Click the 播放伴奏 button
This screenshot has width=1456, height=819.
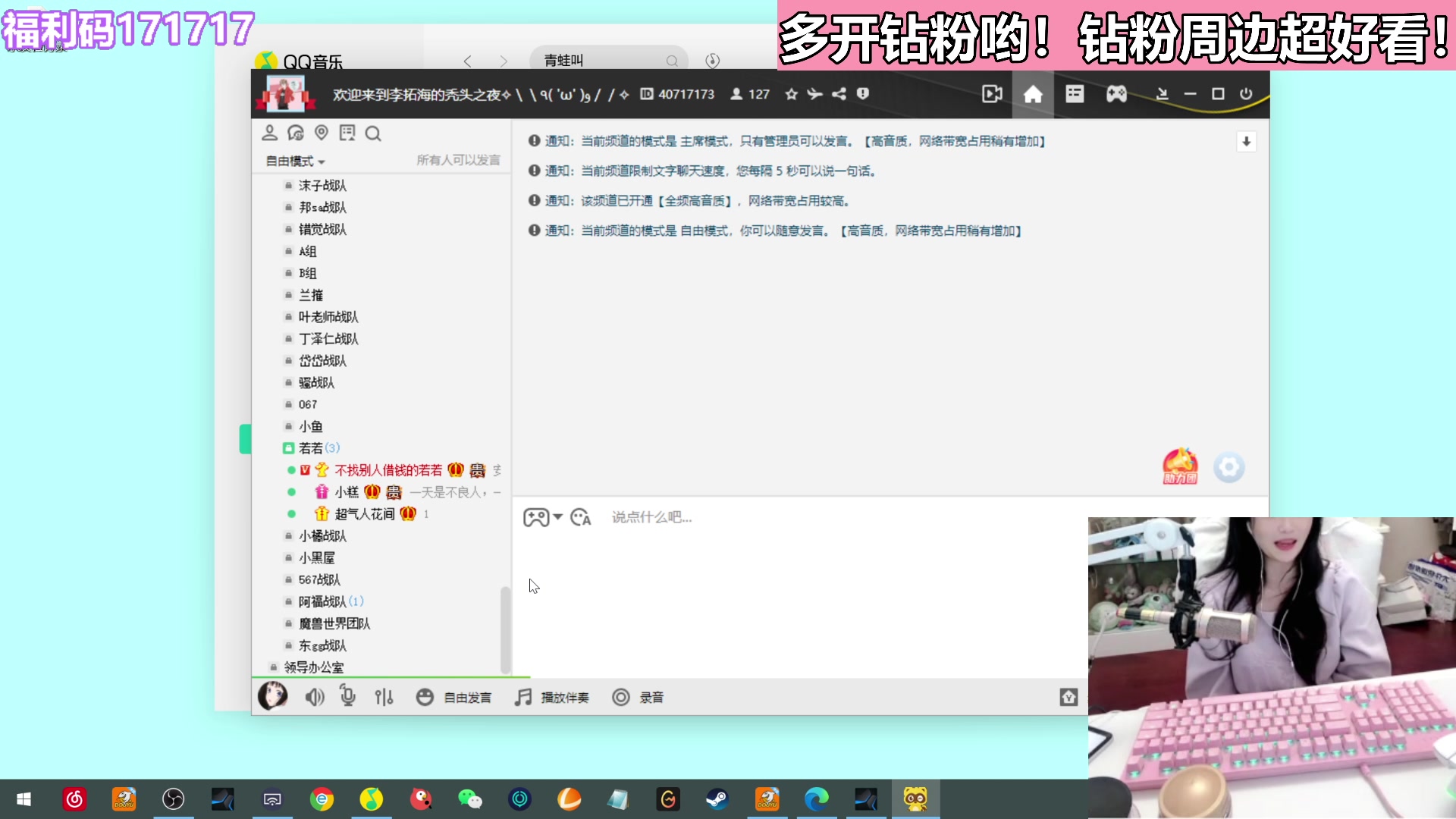coord(554,697)
